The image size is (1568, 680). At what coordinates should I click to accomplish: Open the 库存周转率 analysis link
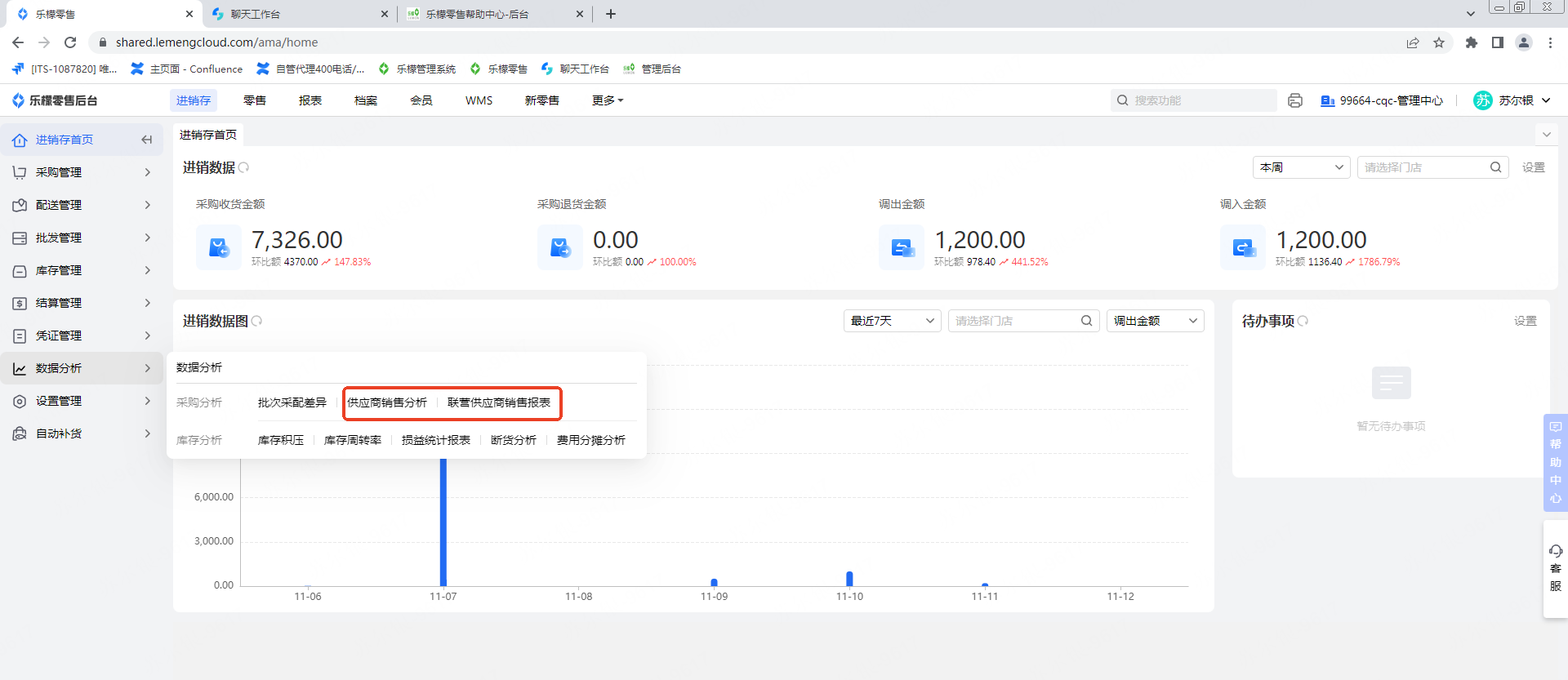[x=353, y=440]
